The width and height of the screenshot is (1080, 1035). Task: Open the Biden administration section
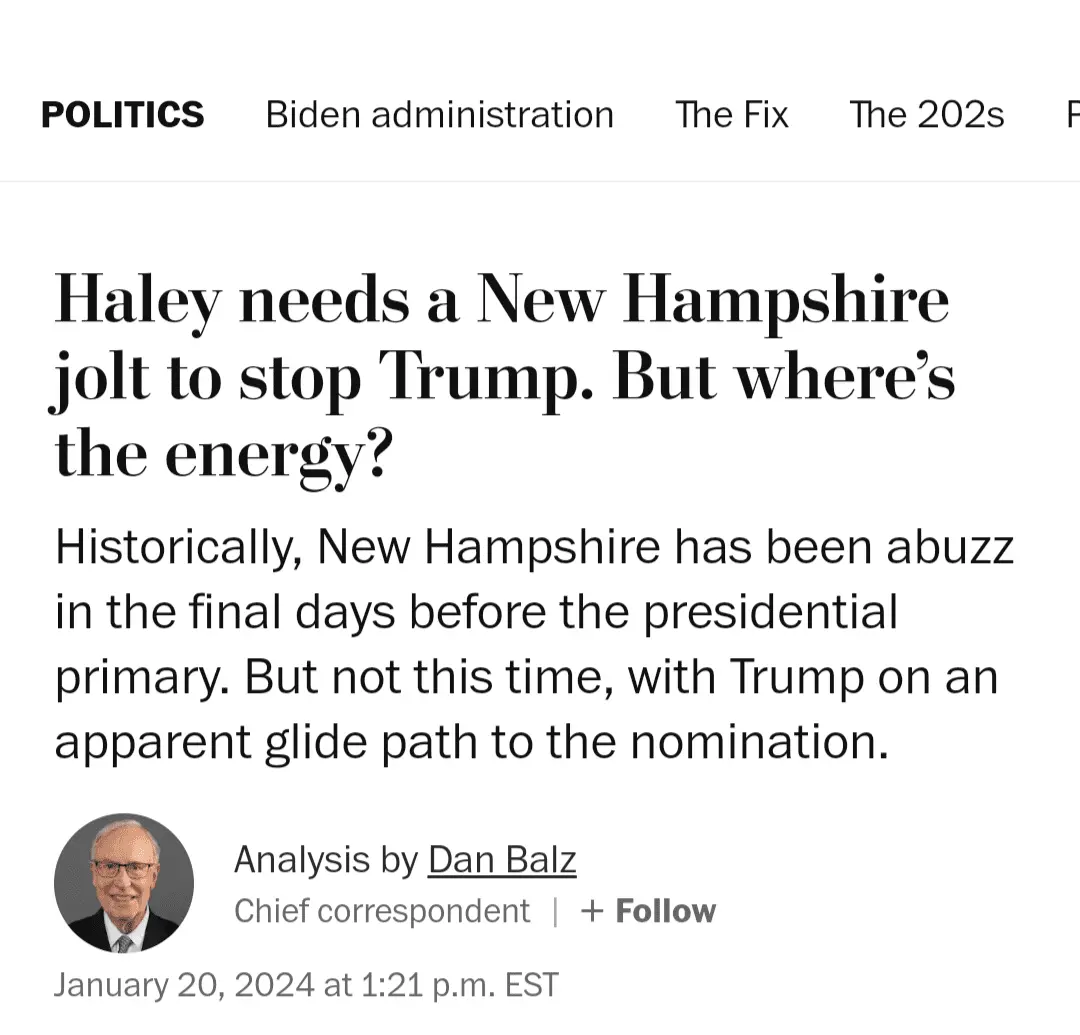pyautogui.click(x=439, y=114)
